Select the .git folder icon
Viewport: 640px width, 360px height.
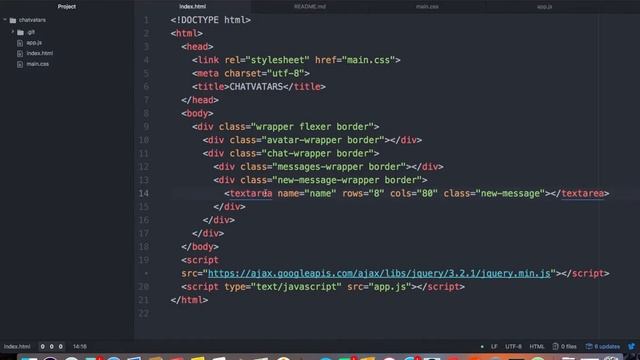(x=20, y=32)
